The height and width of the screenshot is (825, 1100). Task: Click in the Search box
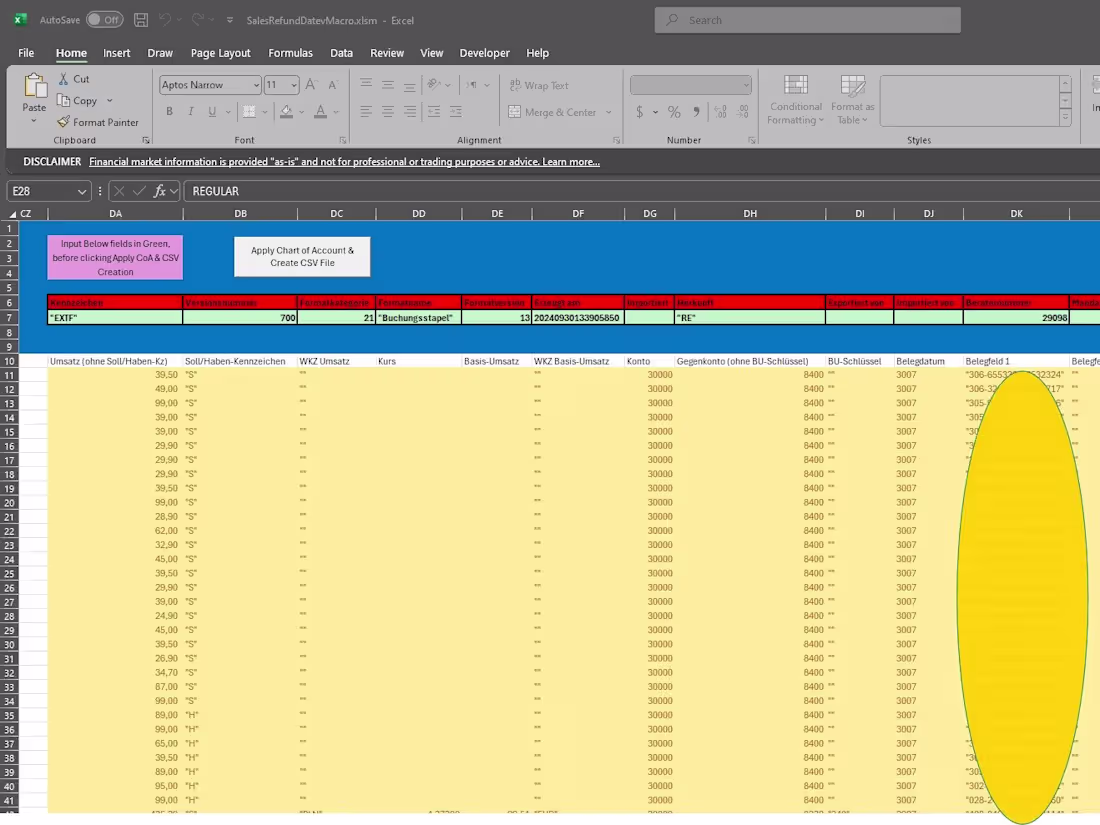pos(807,20)
